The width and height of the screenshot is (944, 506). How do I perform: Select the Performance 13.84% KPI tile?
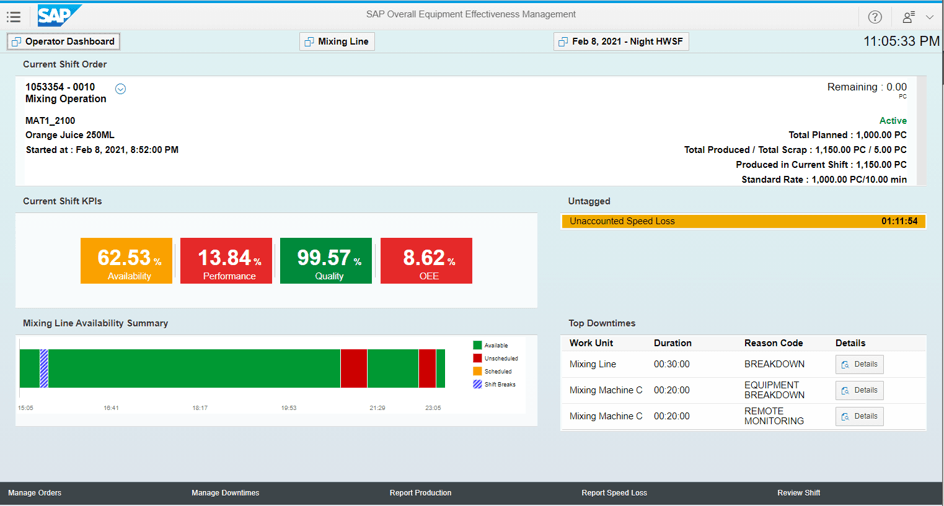click(226, 261)
